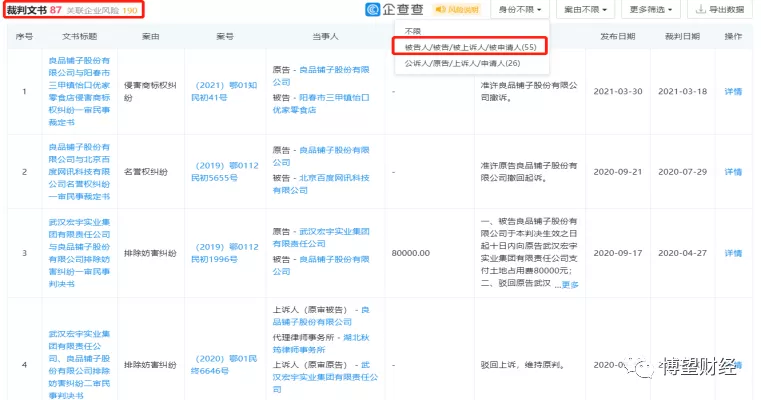The width and height of the screenshot is (761, 400).
Task: Click the 裁判日期 column header
Action: [682, 36]
